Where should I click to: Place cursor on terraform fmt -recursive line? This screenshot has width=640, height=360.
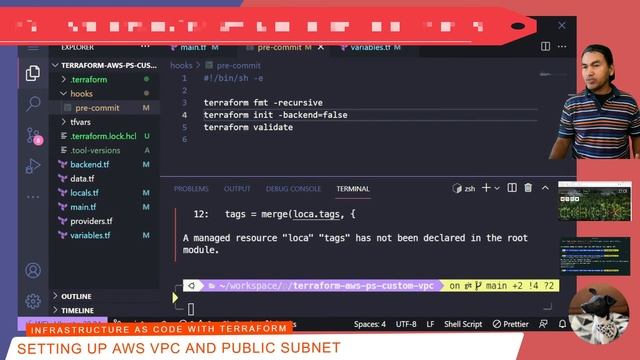(263, 103)
